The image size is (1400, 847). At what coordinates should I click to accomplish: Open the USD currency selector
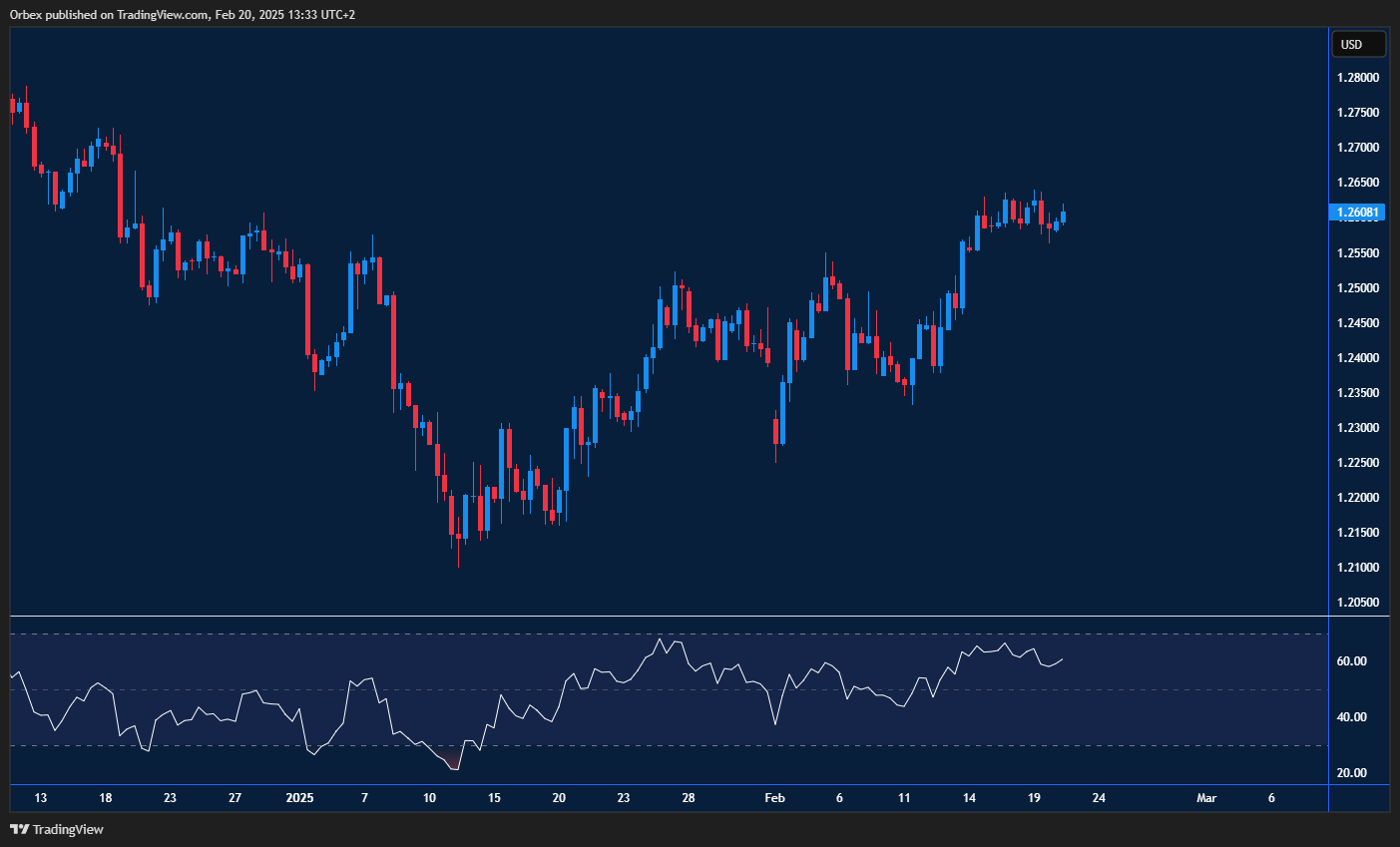coord(1358,44)
